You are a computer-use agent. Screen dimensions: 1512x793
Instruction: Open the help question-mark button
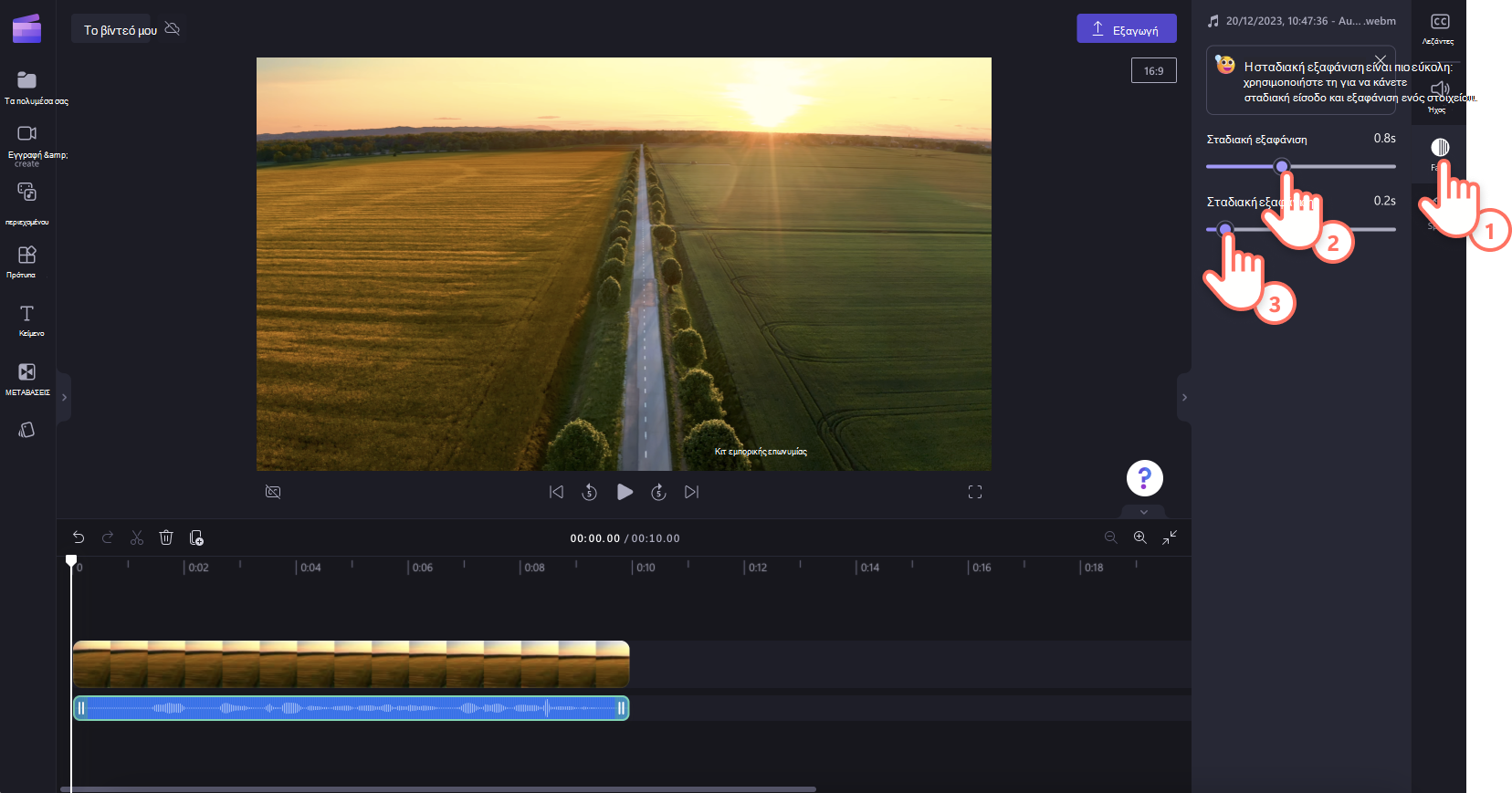tap(1144, 477)
